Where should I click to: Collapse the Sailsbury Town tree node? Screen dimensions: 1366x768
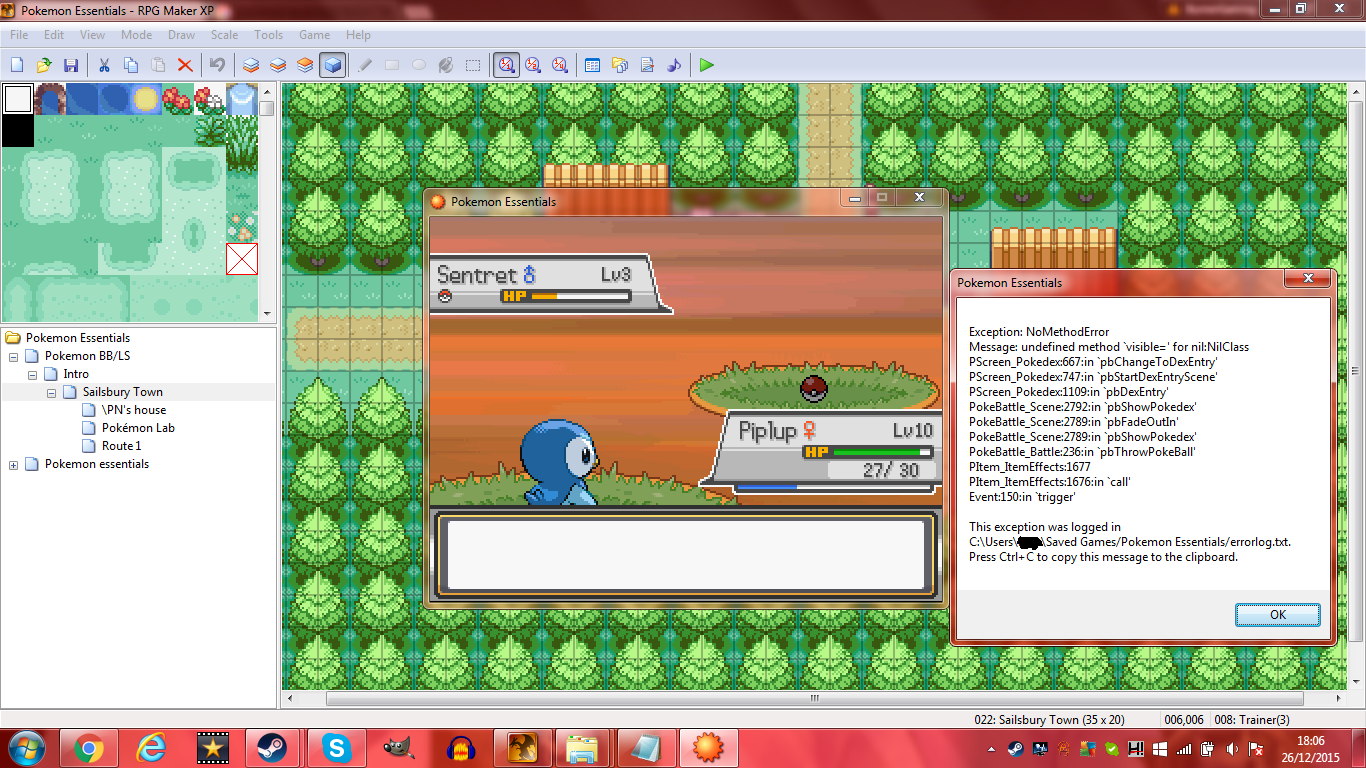[51, 392]
